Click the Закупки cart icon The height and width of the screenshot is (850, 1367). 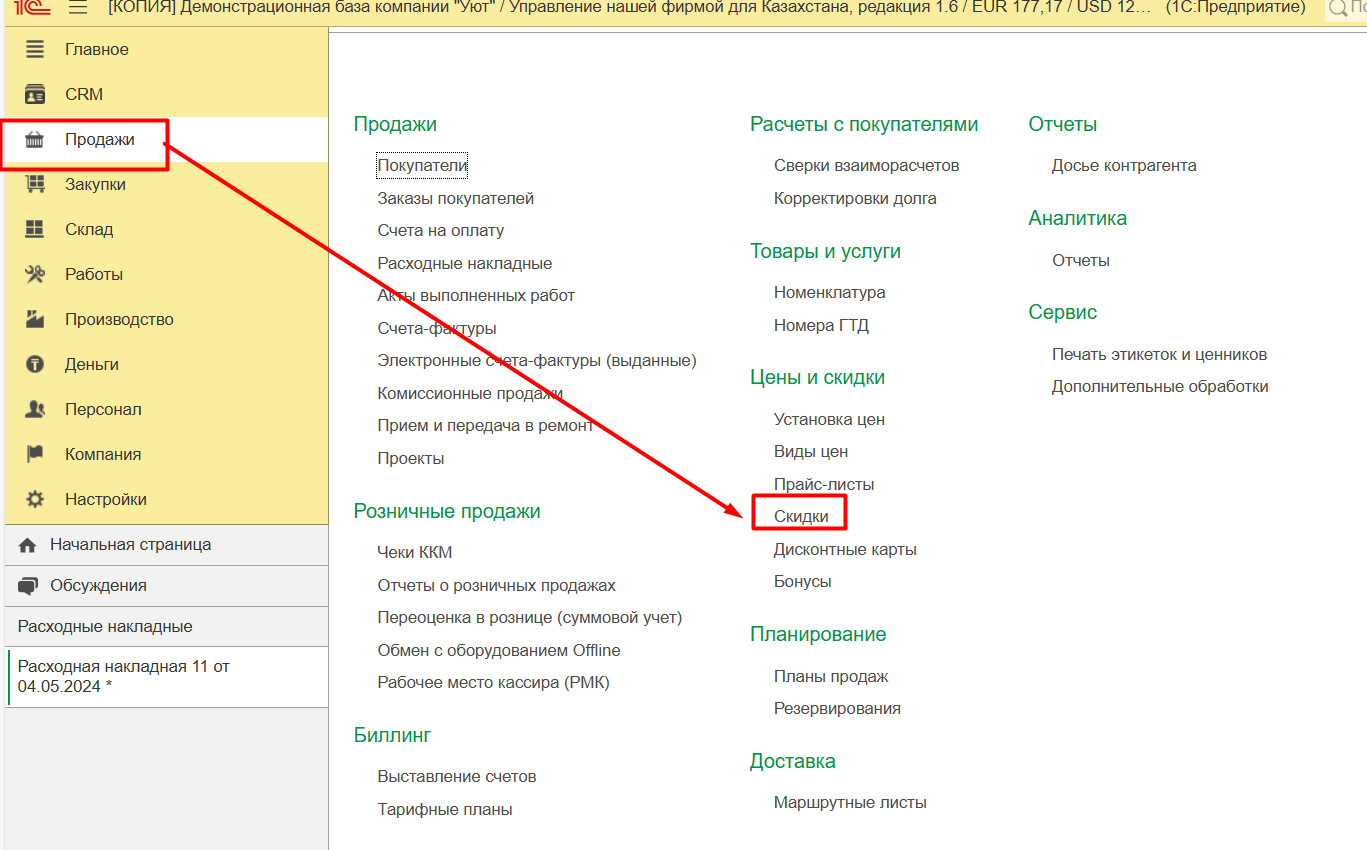[x=35, y=184]
